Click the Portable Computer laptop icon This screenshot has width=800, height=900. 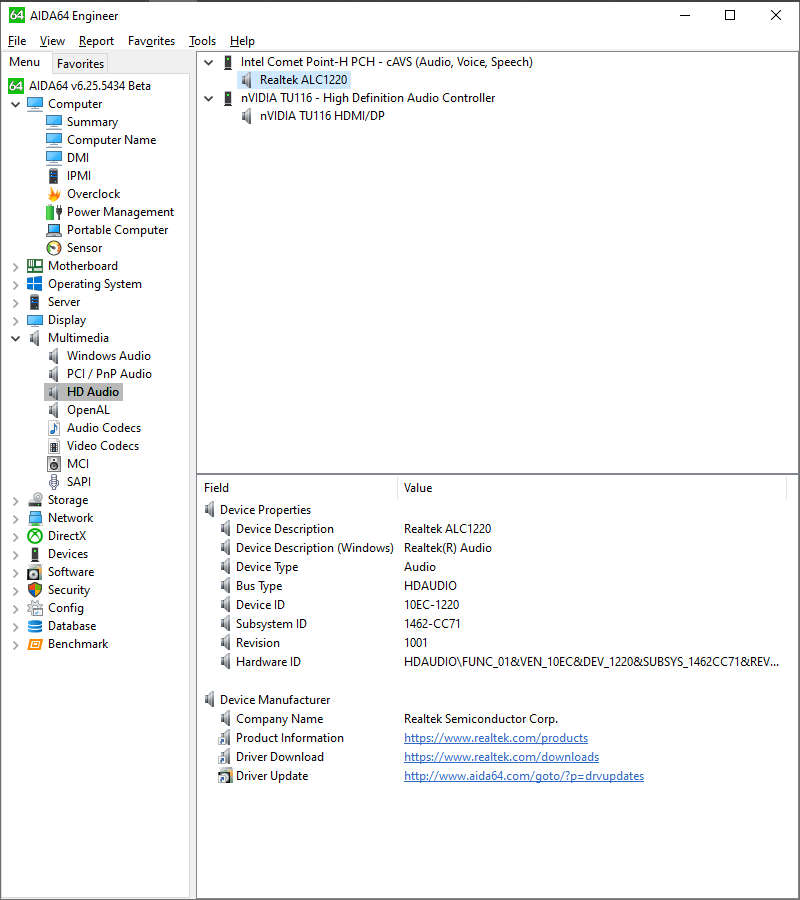pos(54,230)
